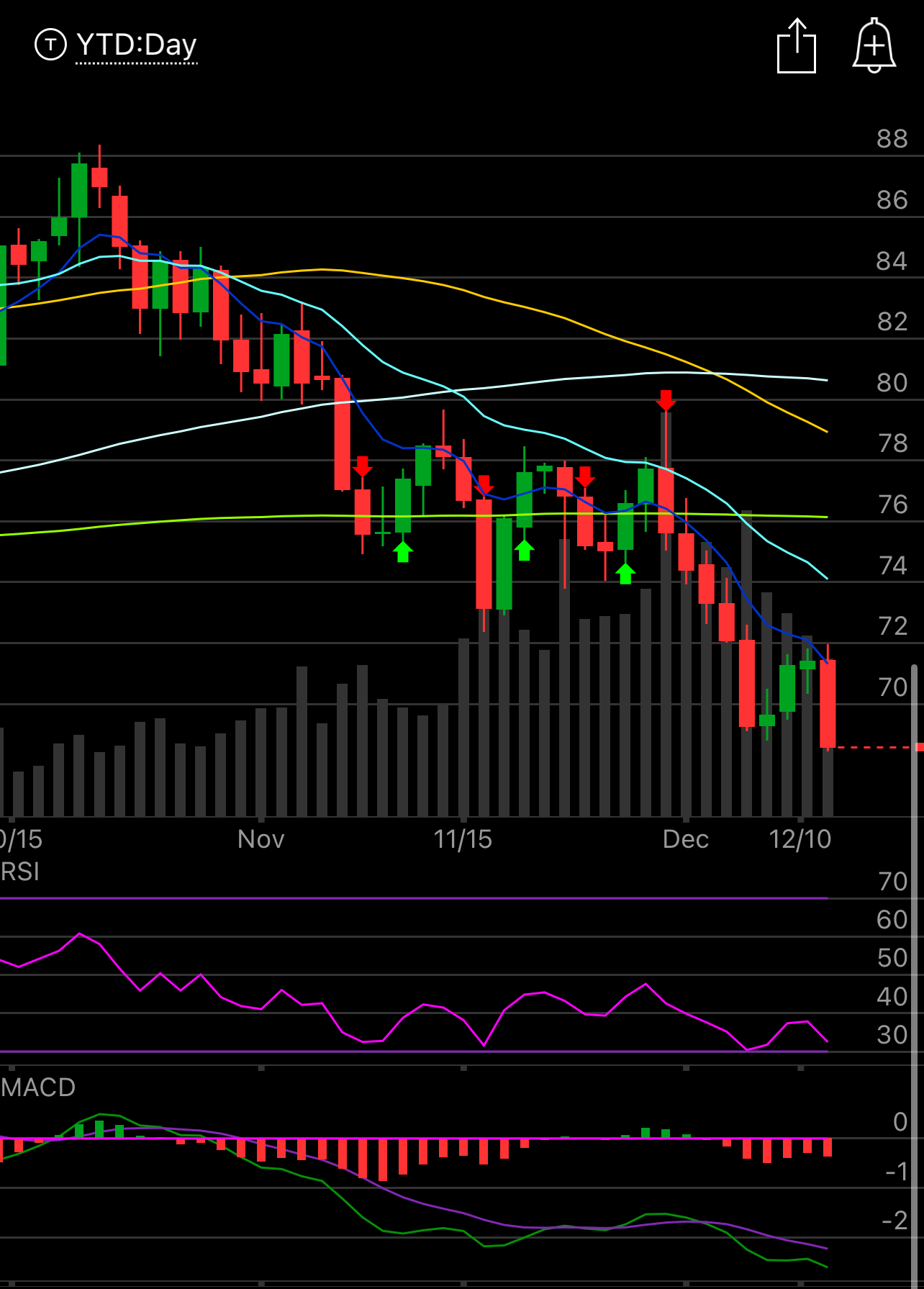
Task: Tap the RSI 40 scale label
Action: tap(892, 997)
